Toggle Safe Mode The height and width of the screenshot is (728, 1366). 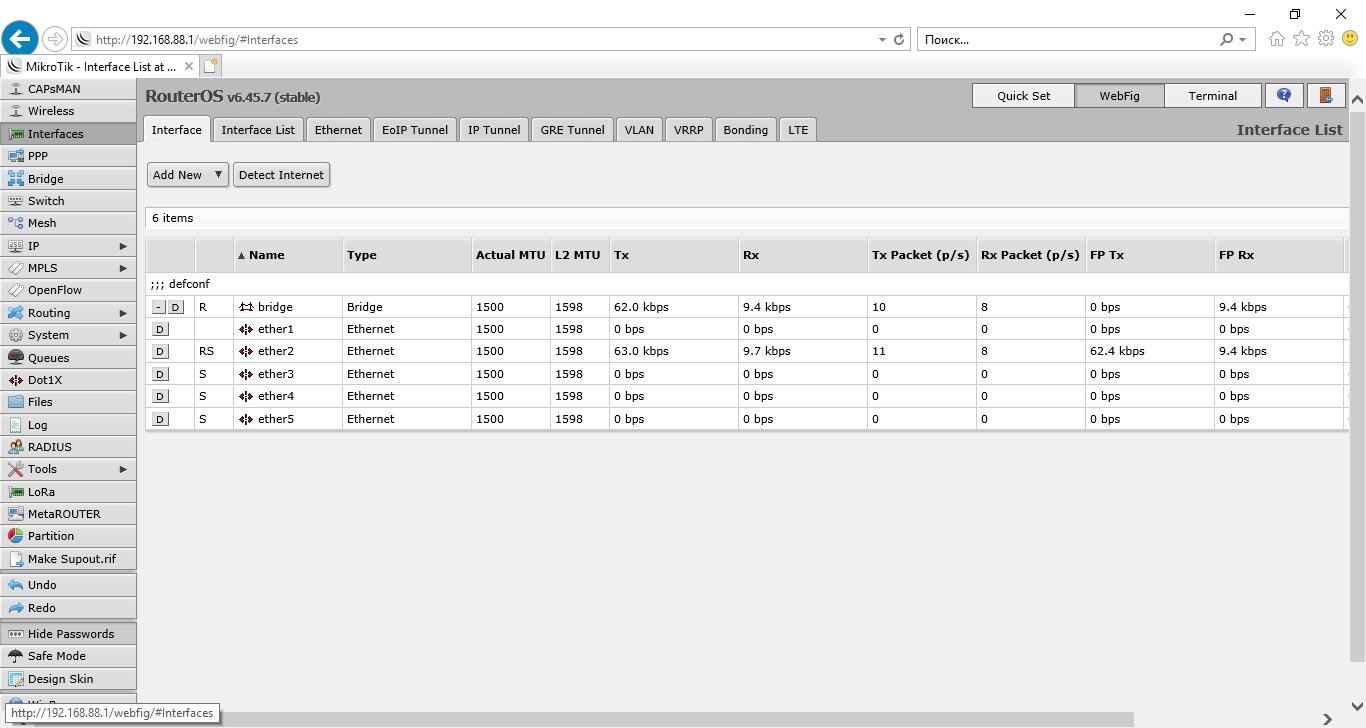point(68,656)
